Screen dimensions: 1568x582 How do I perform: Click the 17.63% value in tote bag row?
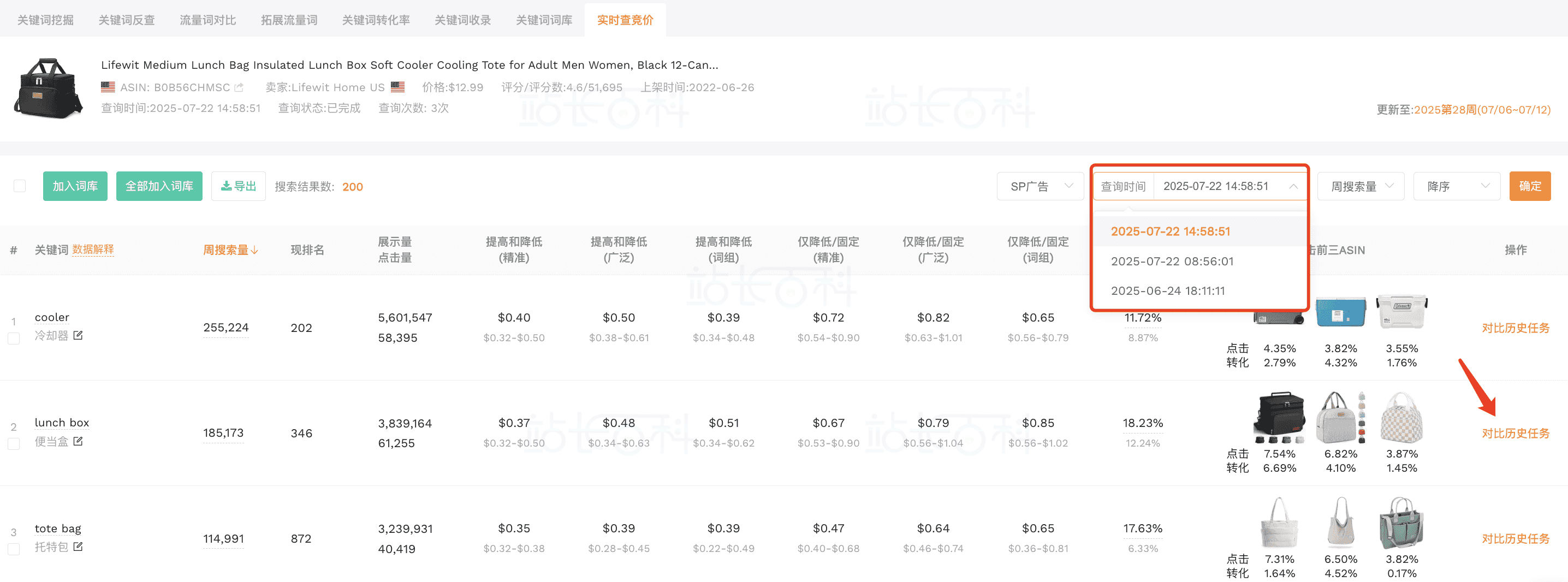tap(1143, 528)
